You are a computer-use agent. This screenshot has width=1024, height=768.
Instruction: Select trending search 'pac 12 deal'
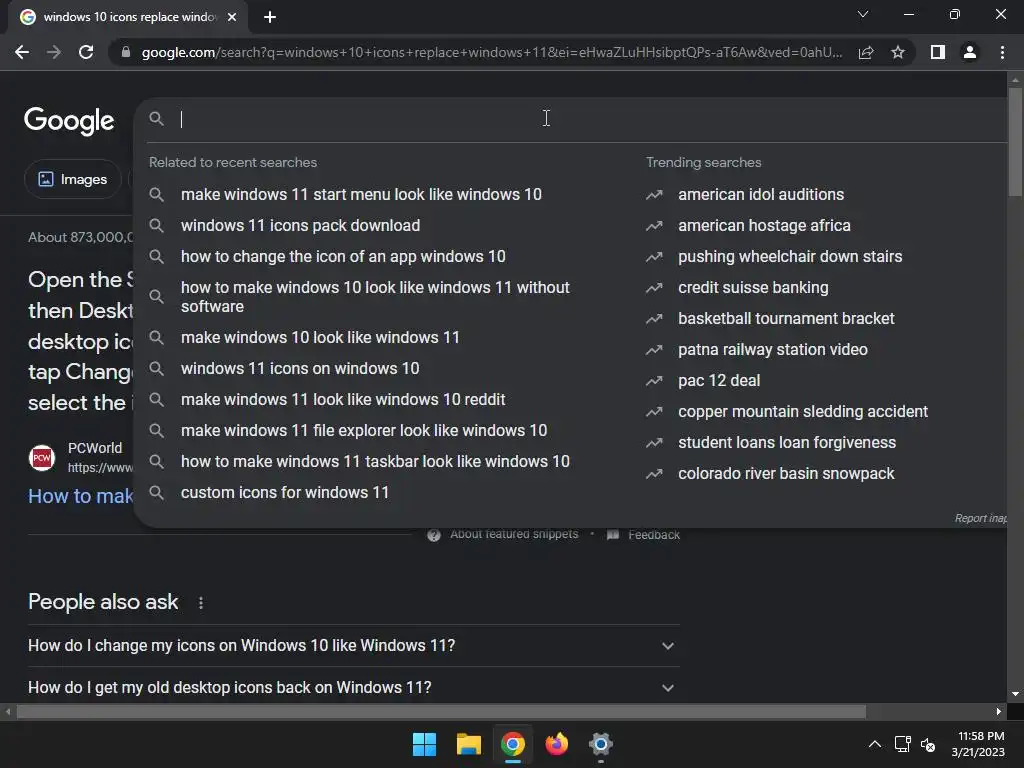(719, 381)
